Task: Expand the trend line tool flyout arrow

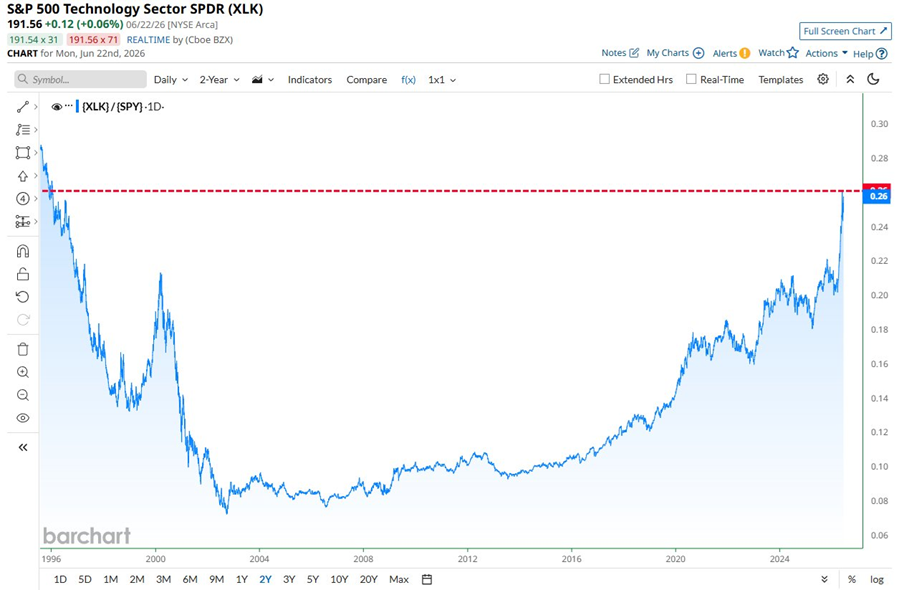Action: 36,107
